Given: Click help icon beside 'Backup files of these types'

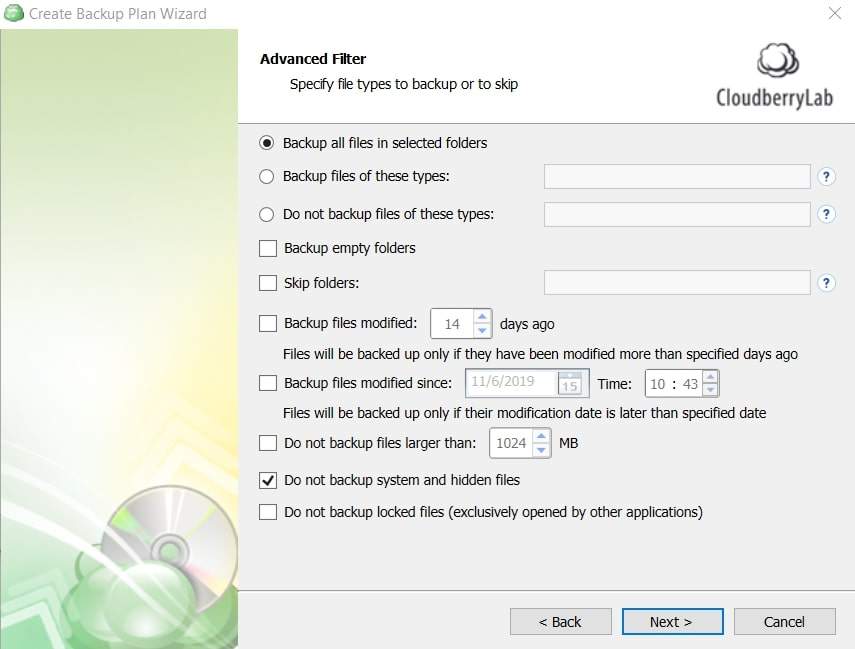Looking at the screenshot, I should (x=826, y=177).
